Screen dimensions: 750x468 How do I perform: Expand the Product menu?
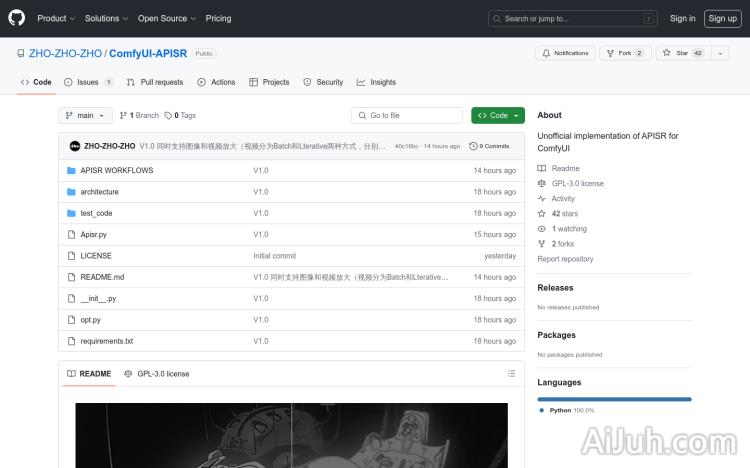[55, 18]
